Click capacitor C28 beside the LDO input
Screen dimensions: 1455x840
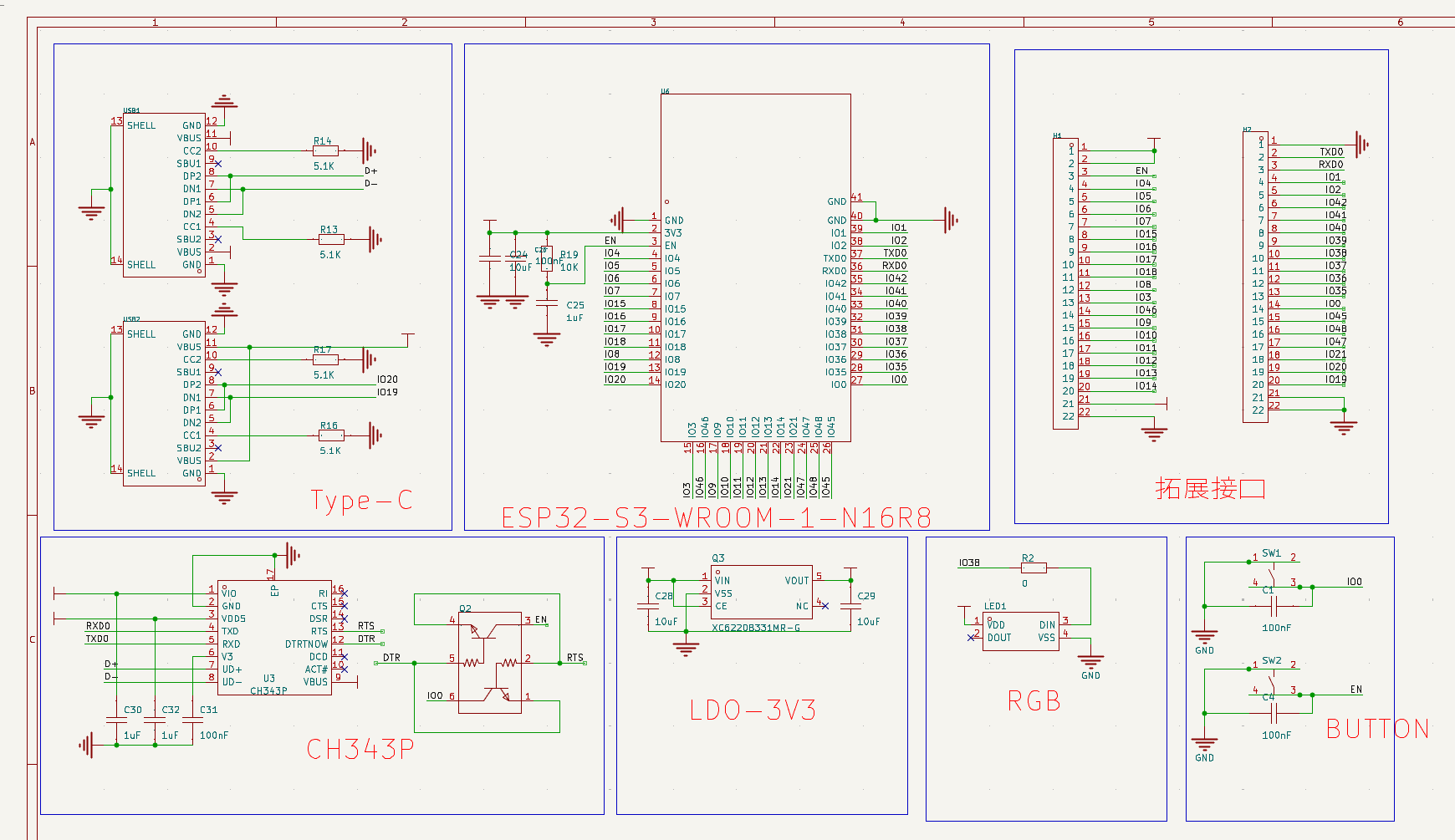[649, 604]
